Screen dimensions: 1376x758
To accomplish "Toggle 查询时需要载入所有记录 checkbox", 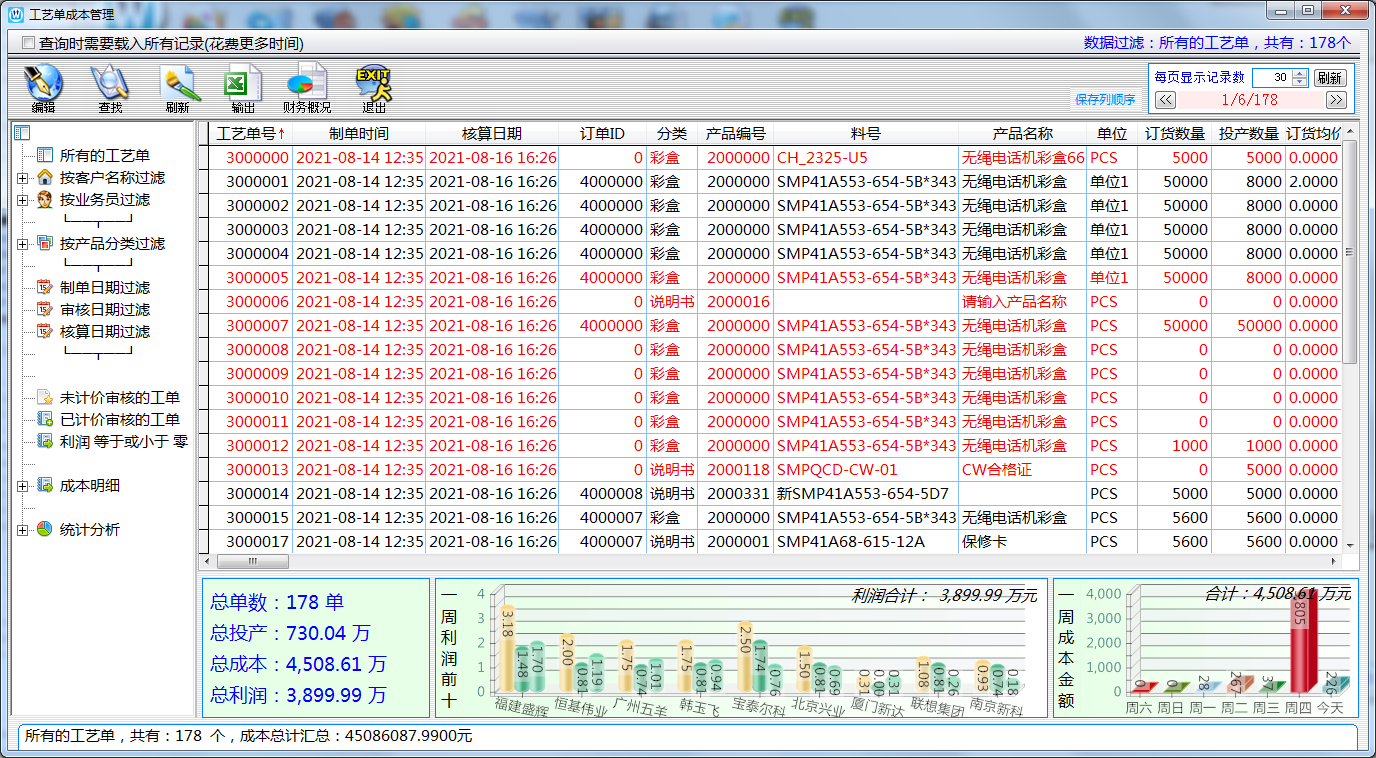I will (28, 43).
